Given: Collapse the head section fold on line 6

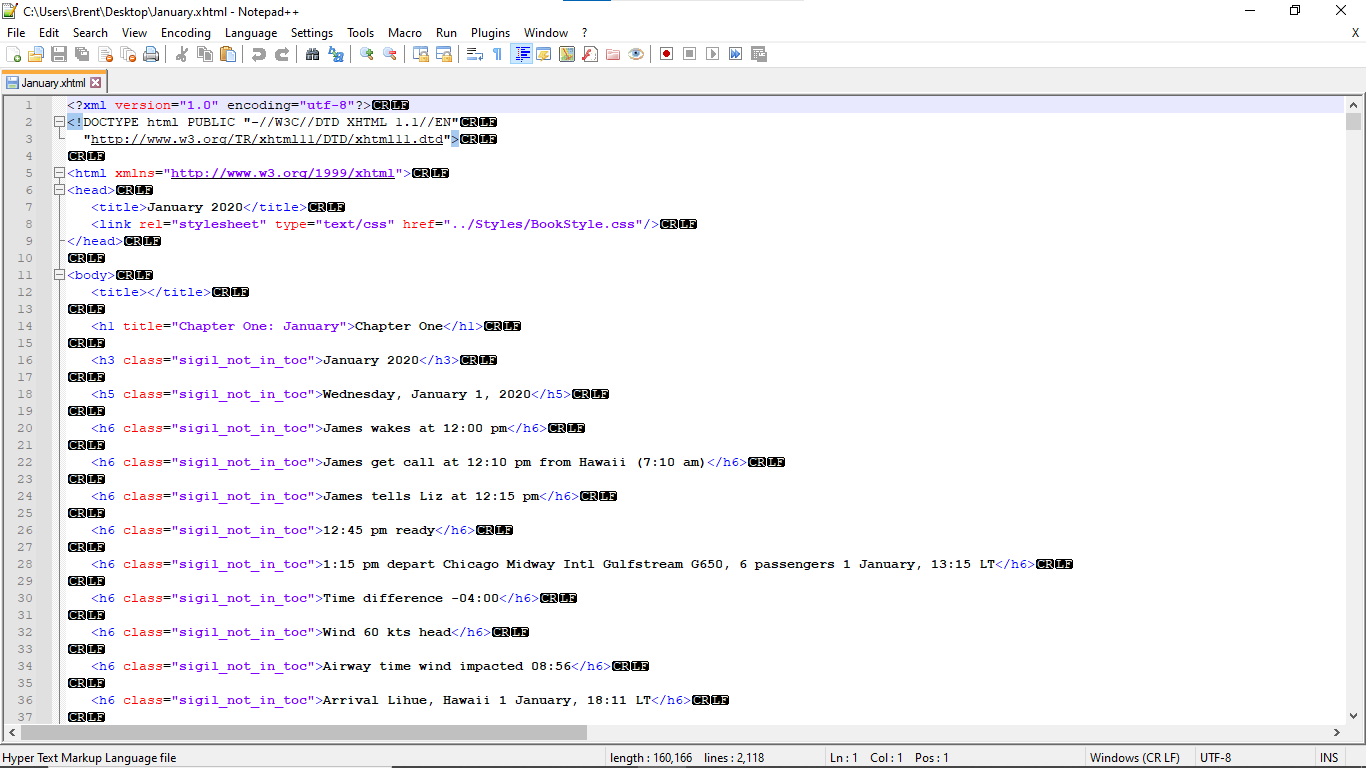Looking at the screenshot, I should click(59, 190).
